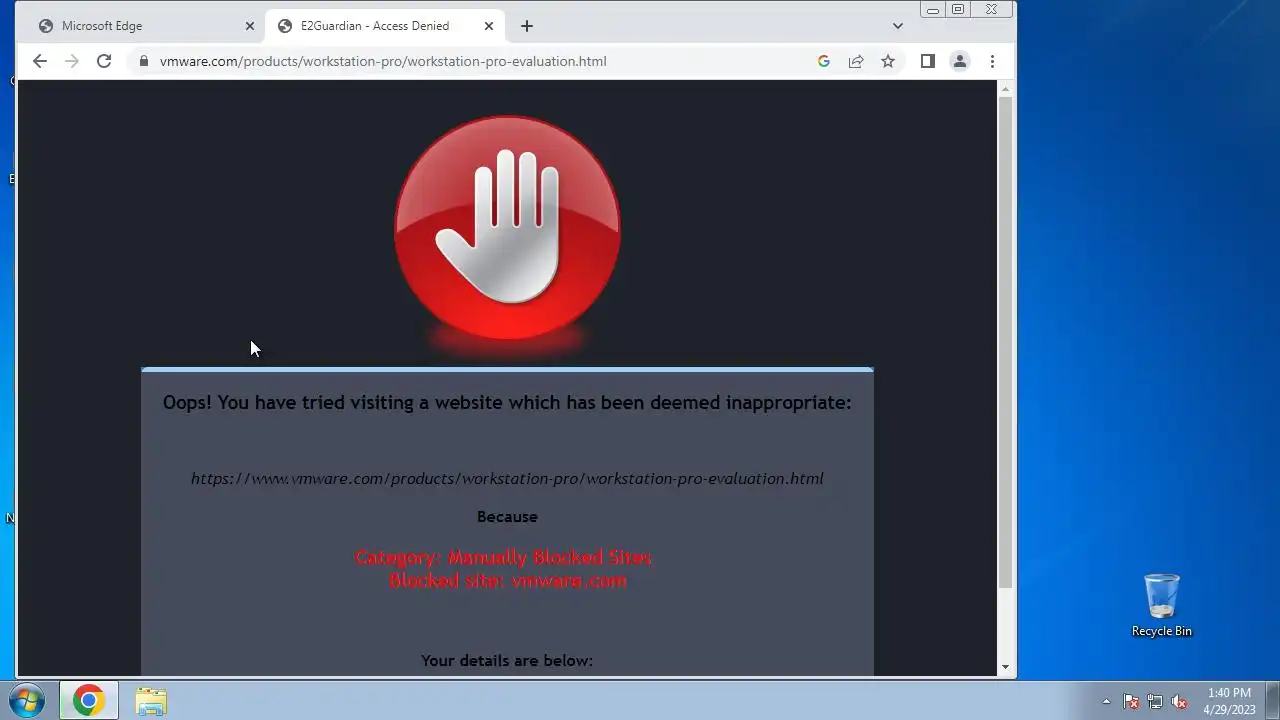Click the Chrome taskbar icon
This screenshot has width=1280, height=720.
tap(88, 701)
